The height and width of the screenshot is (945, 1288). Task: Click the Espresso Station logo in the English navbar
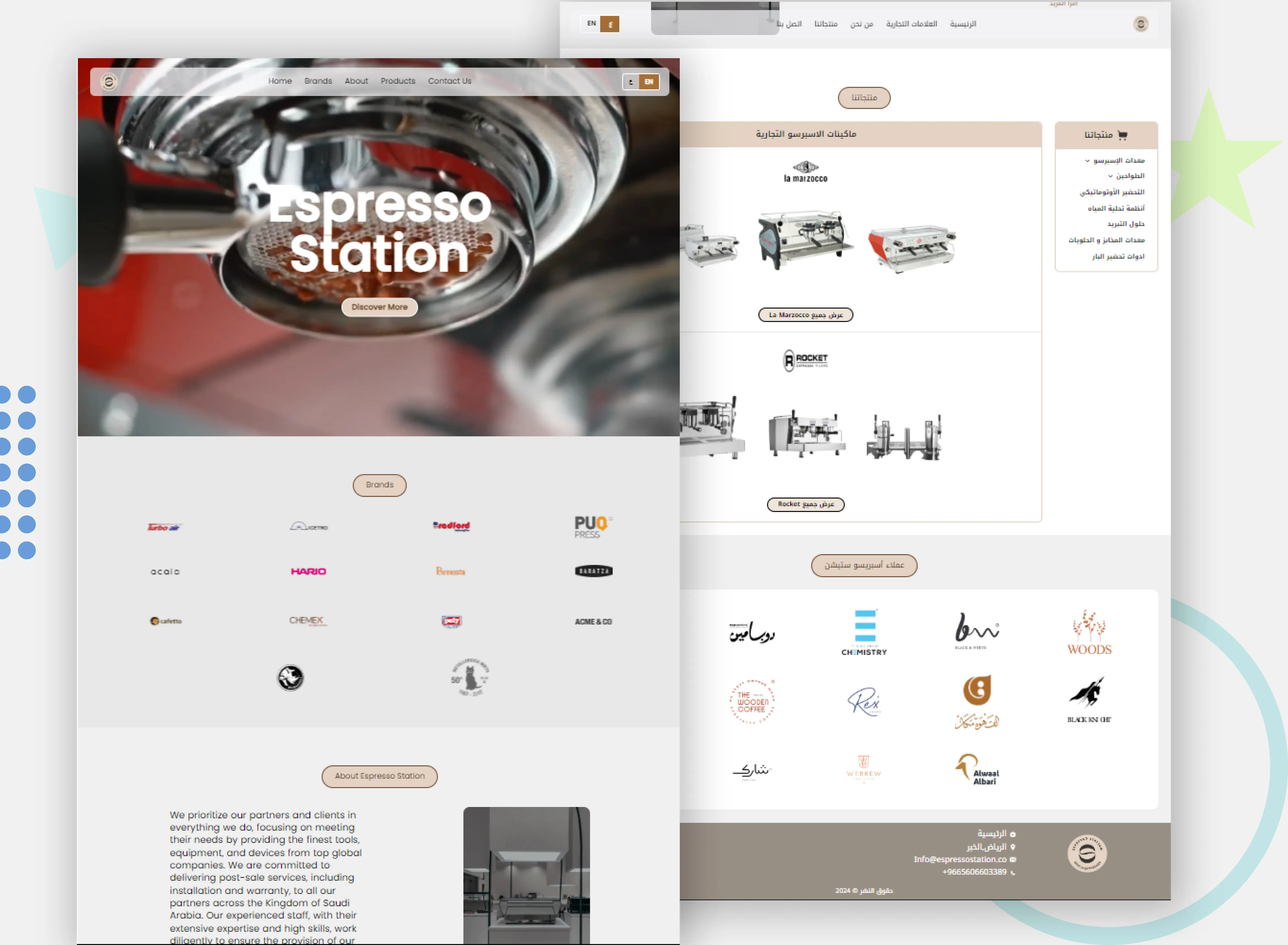pos(109,81)
